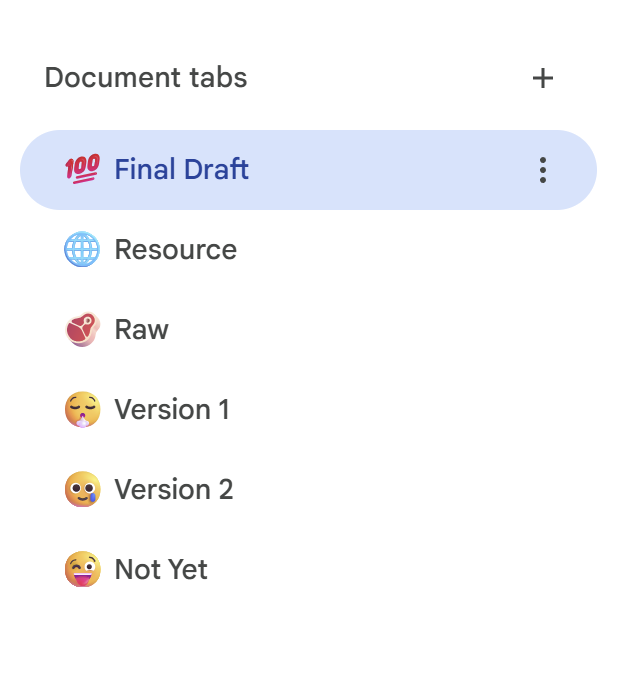The height and width of the screenshot is (696, 626).
Task: Click the Version 2 label text
Action: [173, 490]
